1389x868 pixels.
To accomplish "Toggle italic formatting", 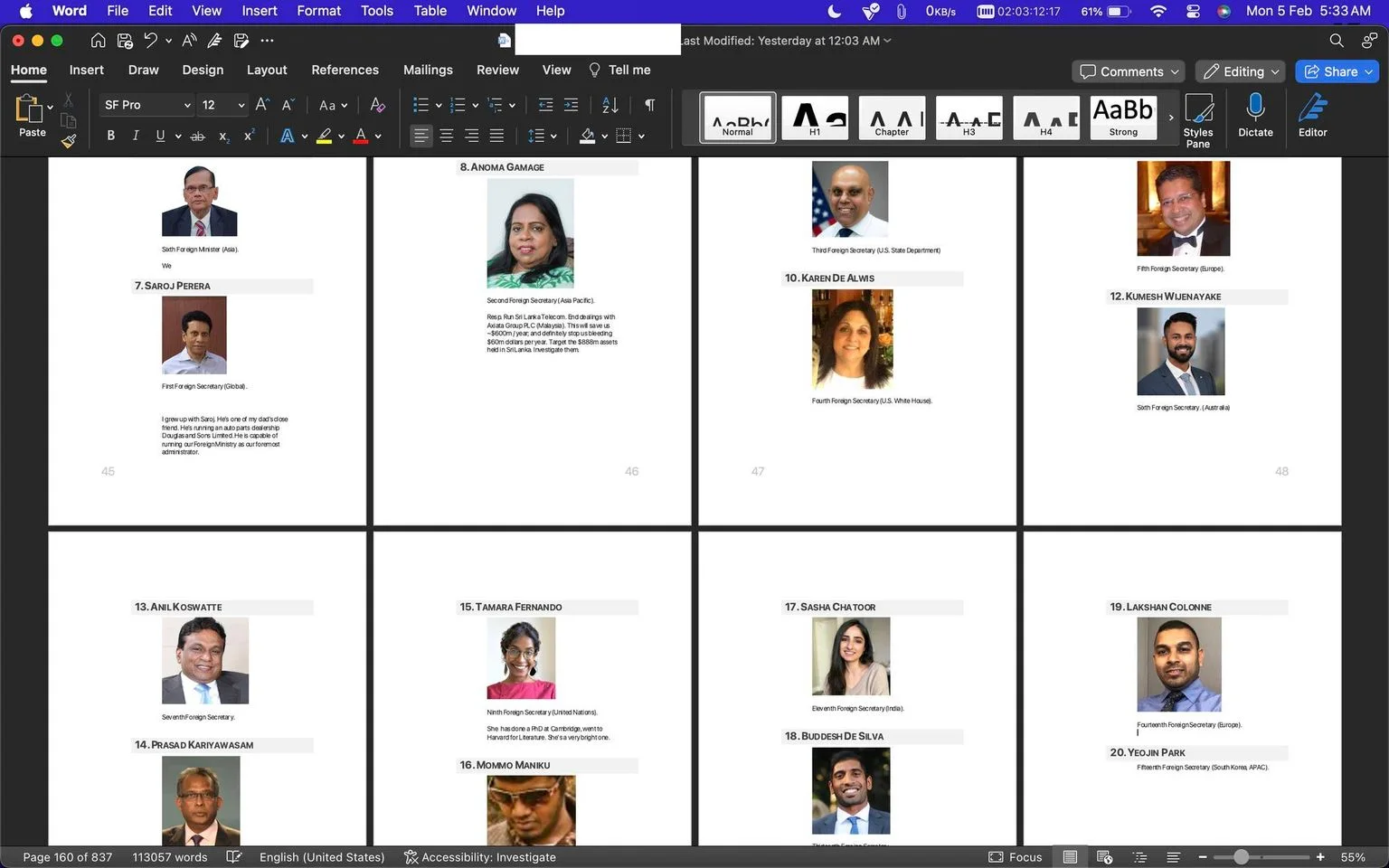I will coord(136,136).
